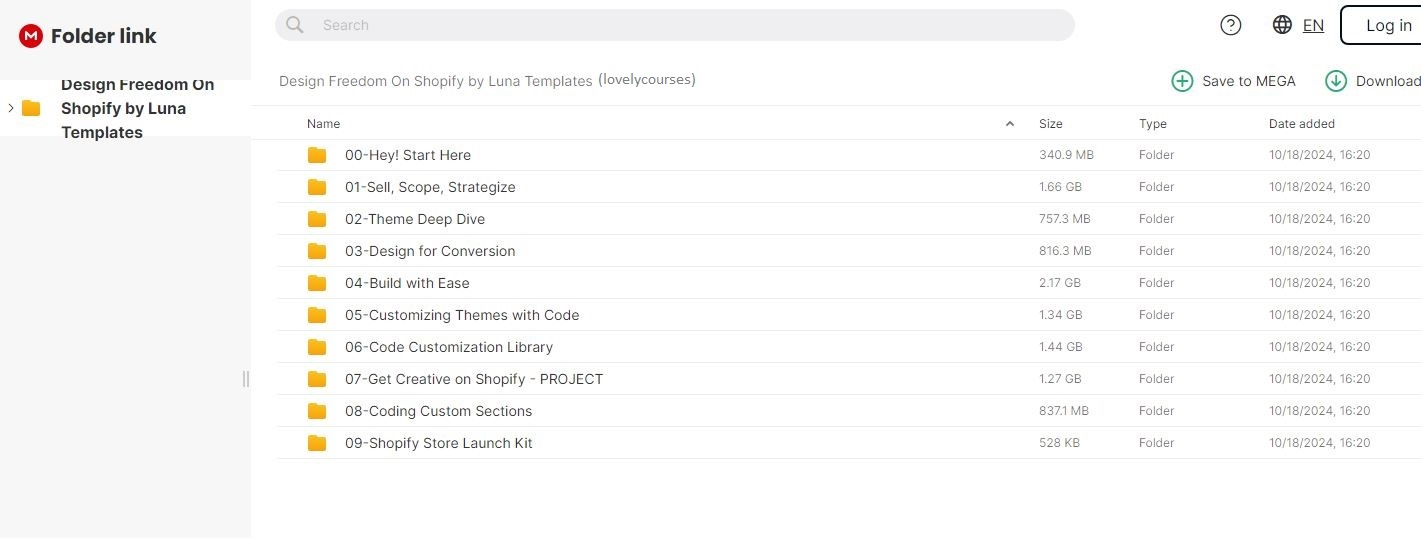Image resolution: width=1421 pixels, height=538 pixels.
Task: Sort the list by the Size column
Action: (1050, 124)
